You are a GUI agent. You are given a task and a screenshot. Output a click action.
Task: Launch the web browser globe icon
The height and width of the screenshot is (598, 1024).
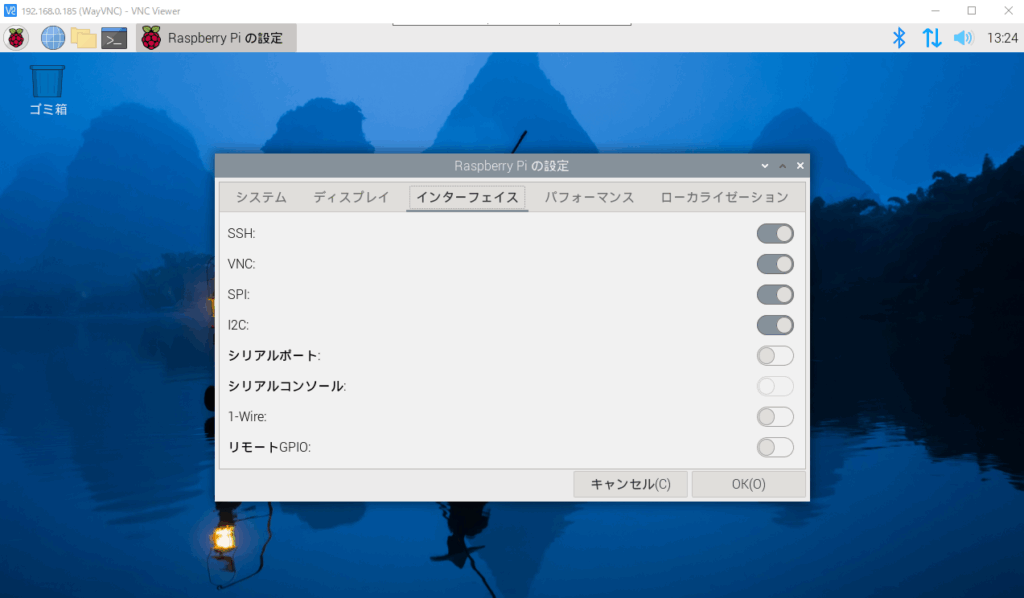click(x=52, y=38)
